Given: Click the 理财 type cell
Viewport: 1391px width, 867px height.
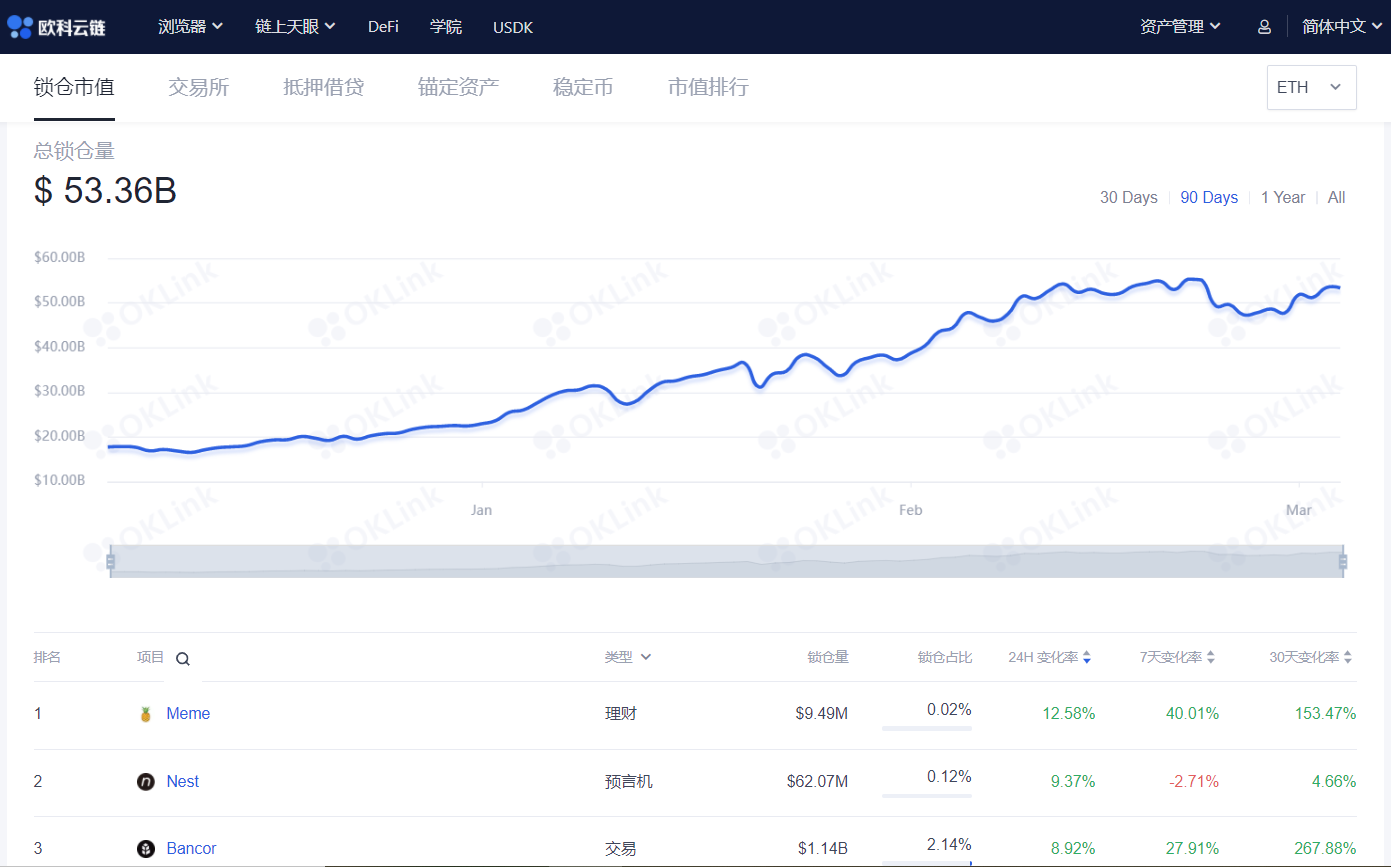Looking at the screenshot, I should pyautogui.click(x=621, y=714).
